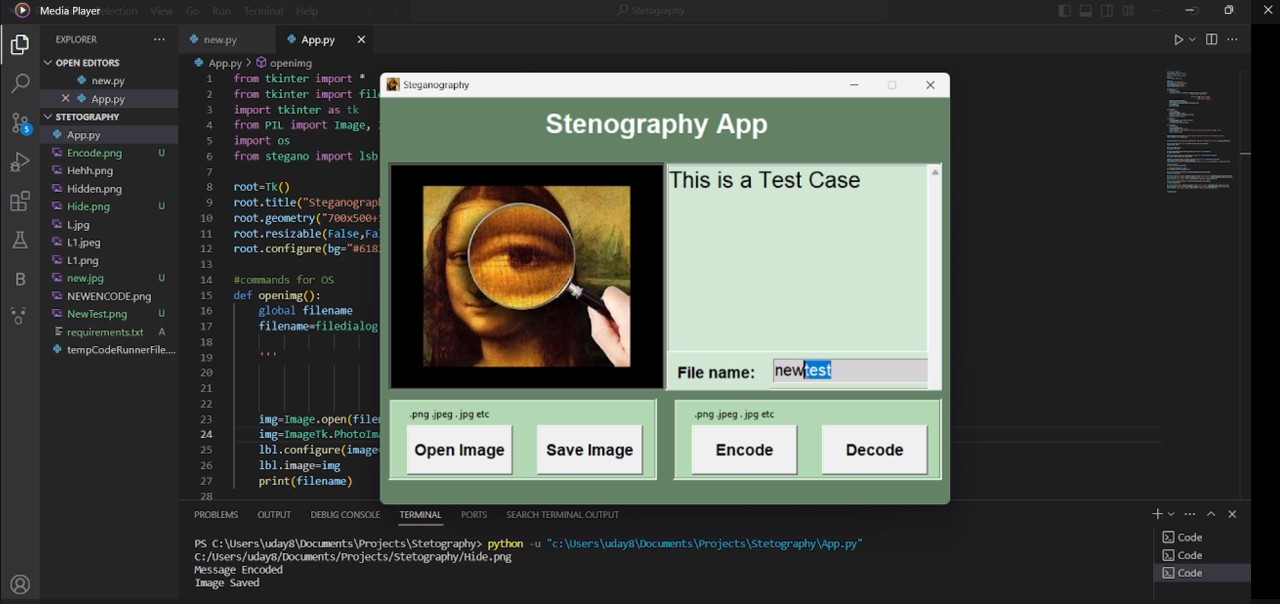Toggle bottom panel layout icon
Image resolution: width=1280 pixels, height=604 pixels.
click(1086, 11)
